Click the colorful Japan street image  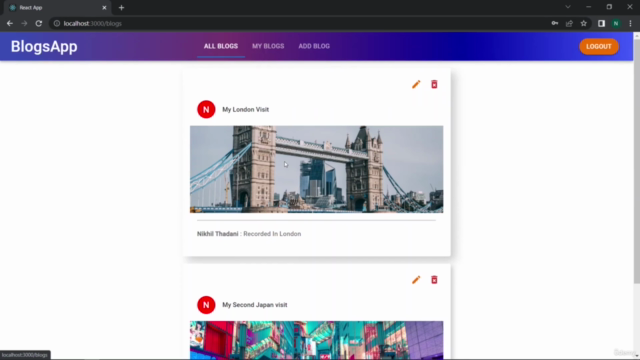[316, 340]
